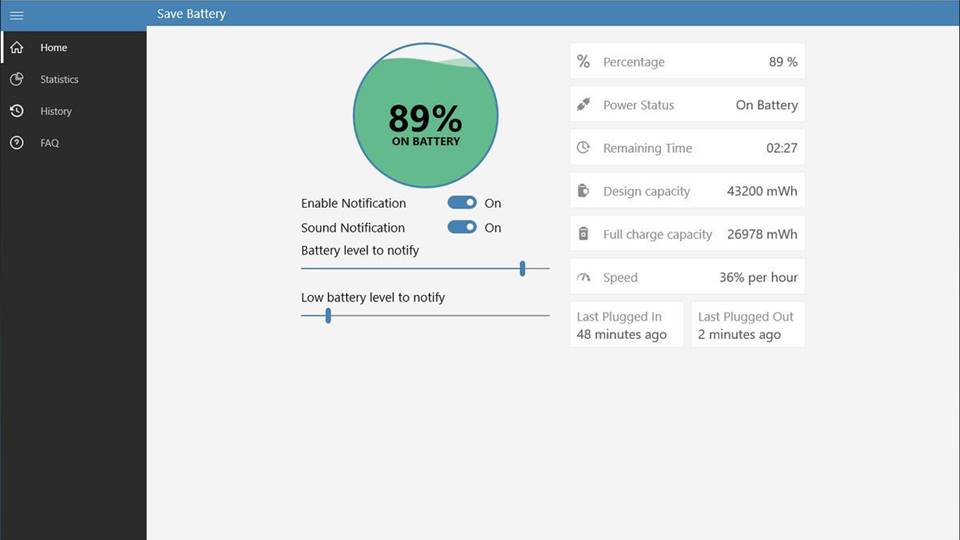This screenshot has height=540, width=960.
Task: Click the plug icon beside Power Status
Action: point(583,105)
